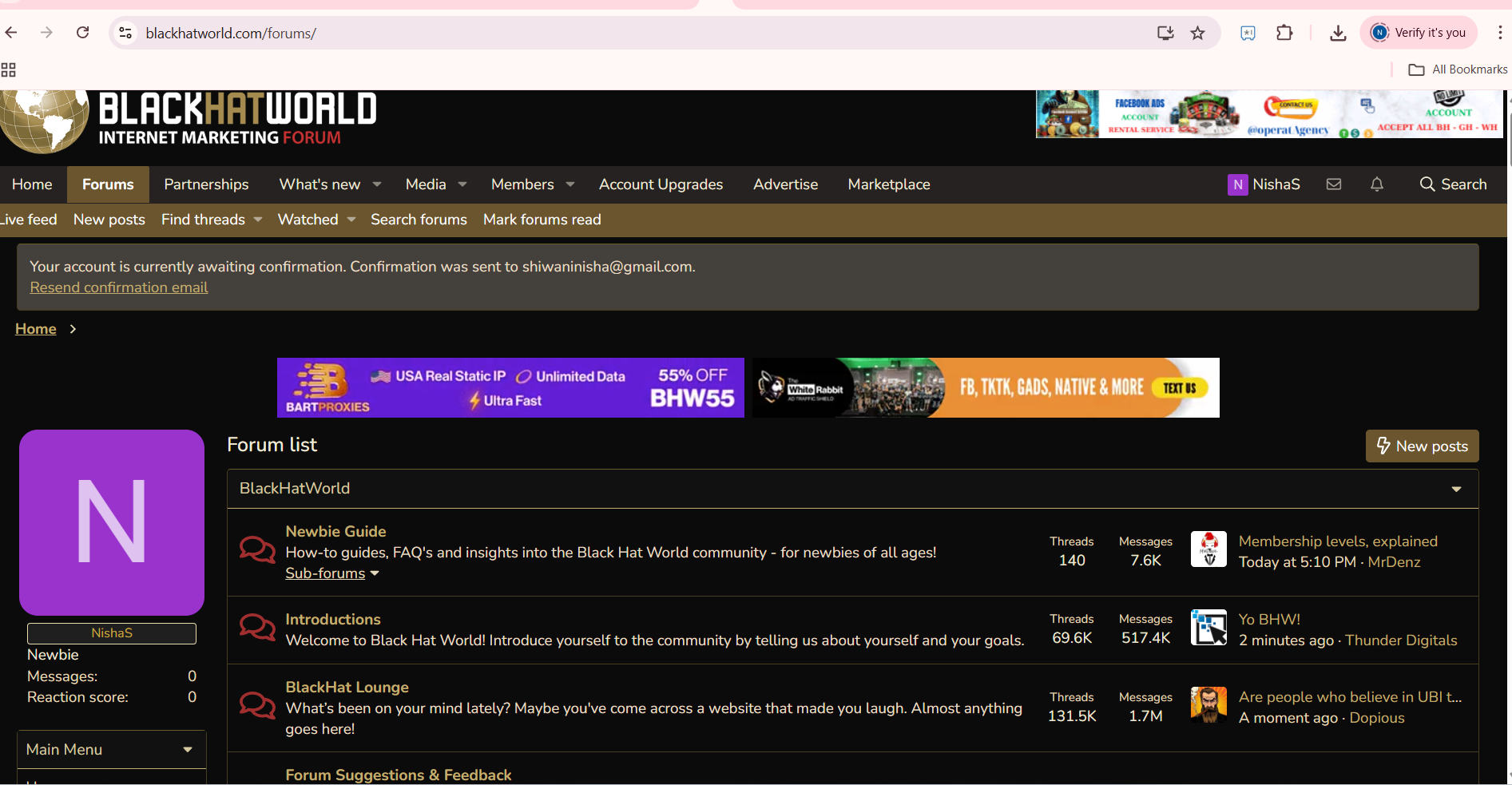Open New posts in the sub-navigation bar
The height and width of the screenshot is (785, 1512).
[109, 220]
